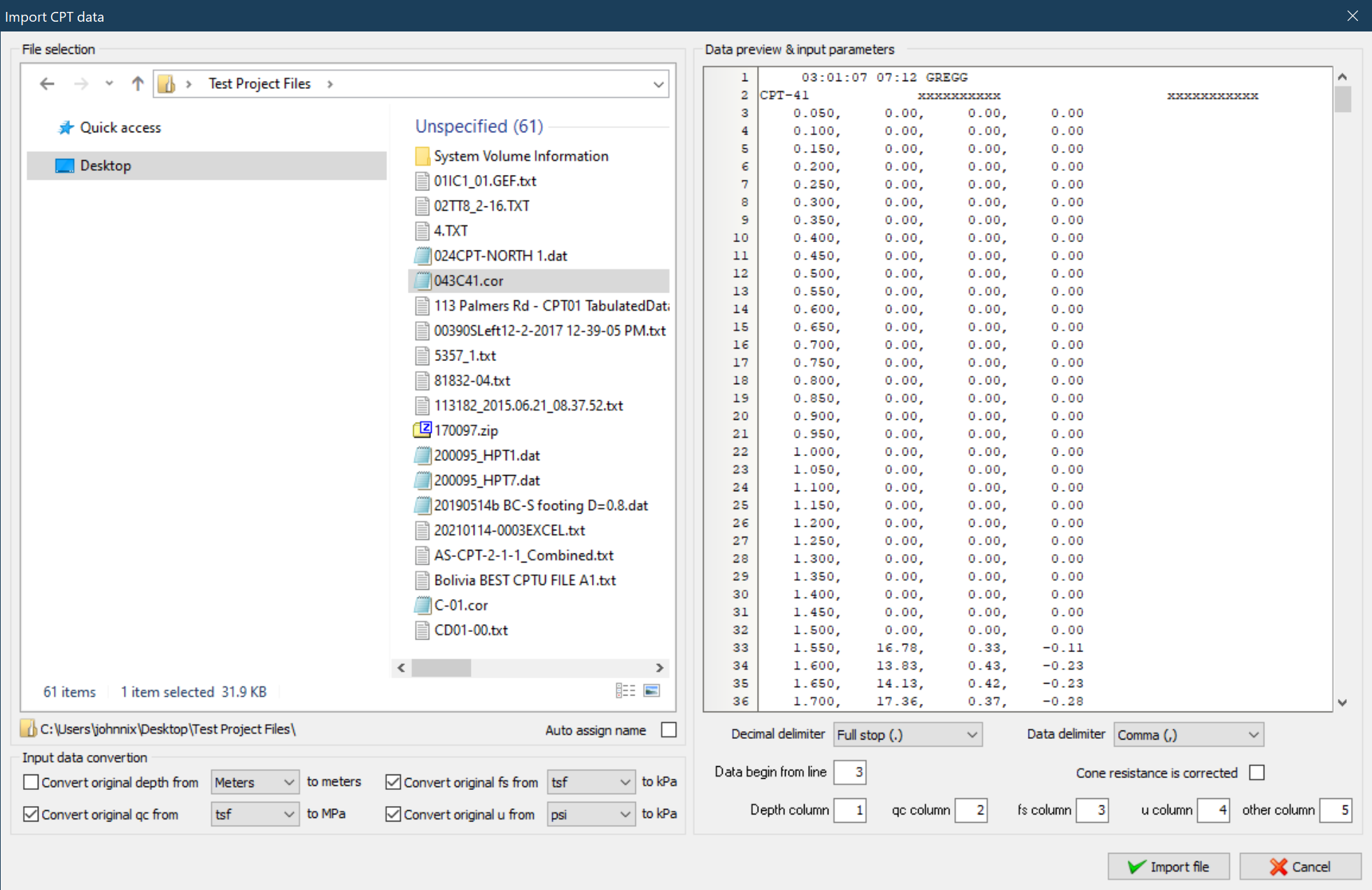Click the folder icon in address bar

(x=167, y=84)
